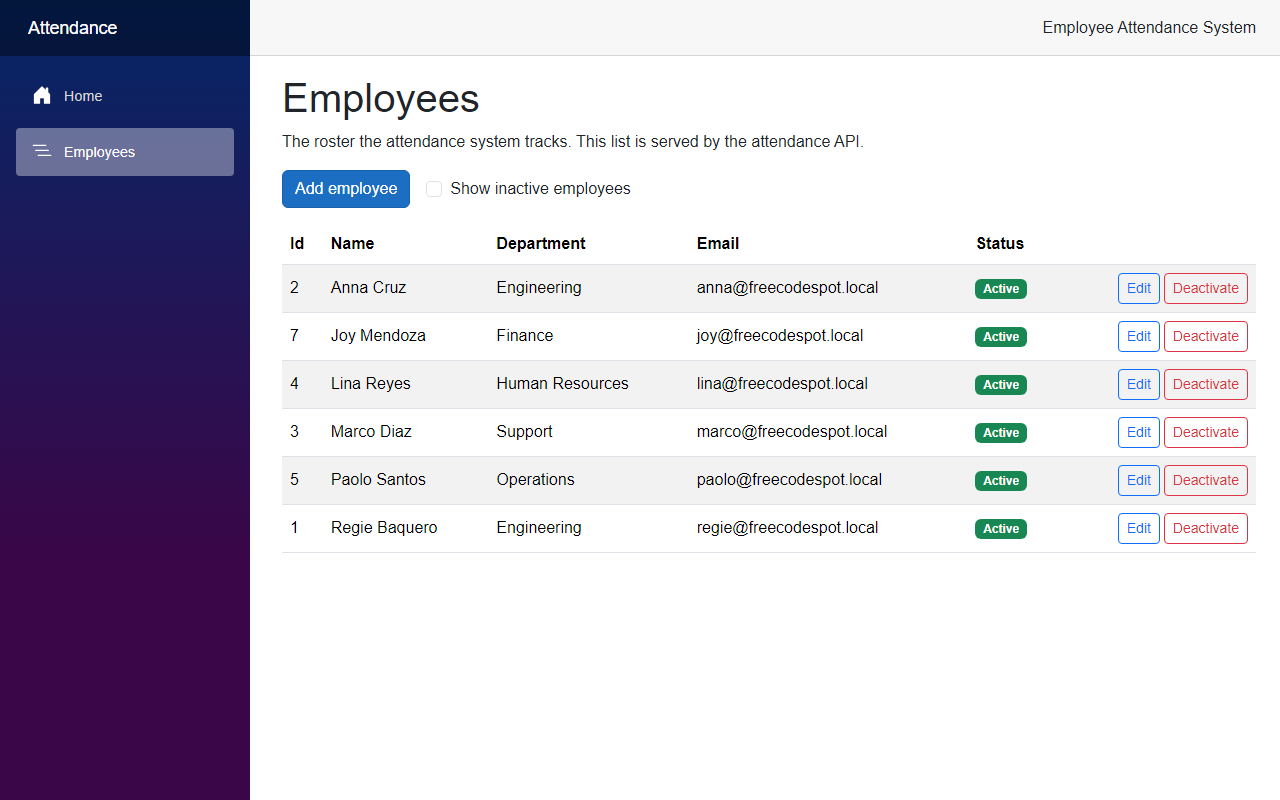Deactivate Regie Baquero
1280x800 pixels.
tap(1206, 528)
